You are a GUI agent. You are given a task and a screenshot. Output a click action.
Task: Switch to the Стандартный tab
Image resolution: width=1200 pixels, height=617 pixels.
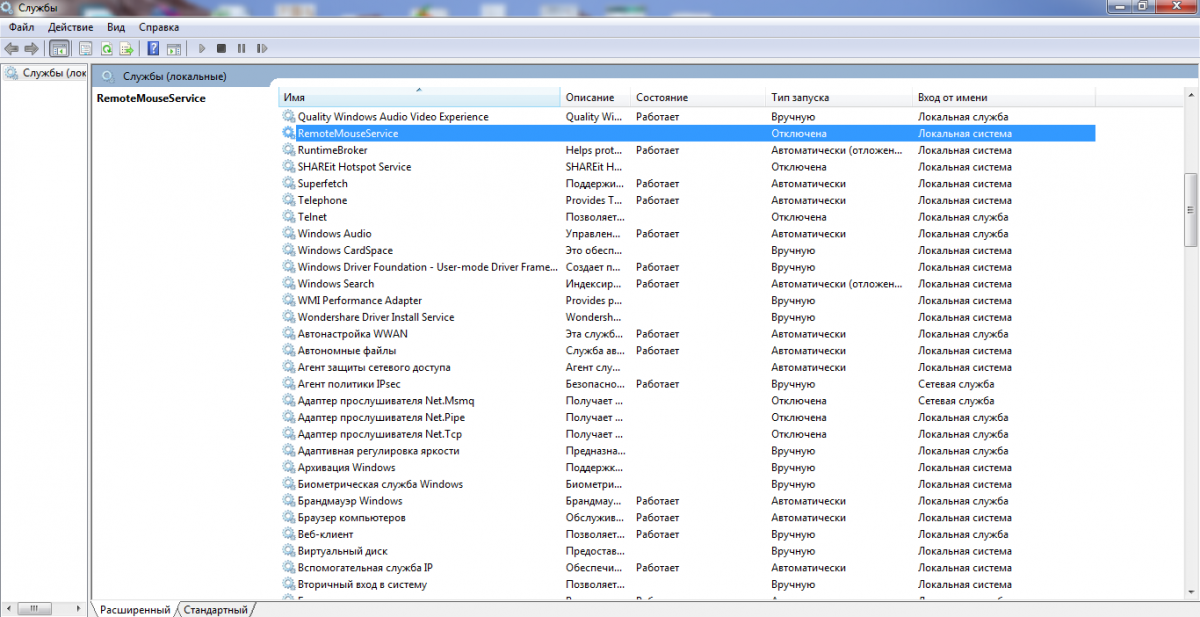[x=216, y=610]
